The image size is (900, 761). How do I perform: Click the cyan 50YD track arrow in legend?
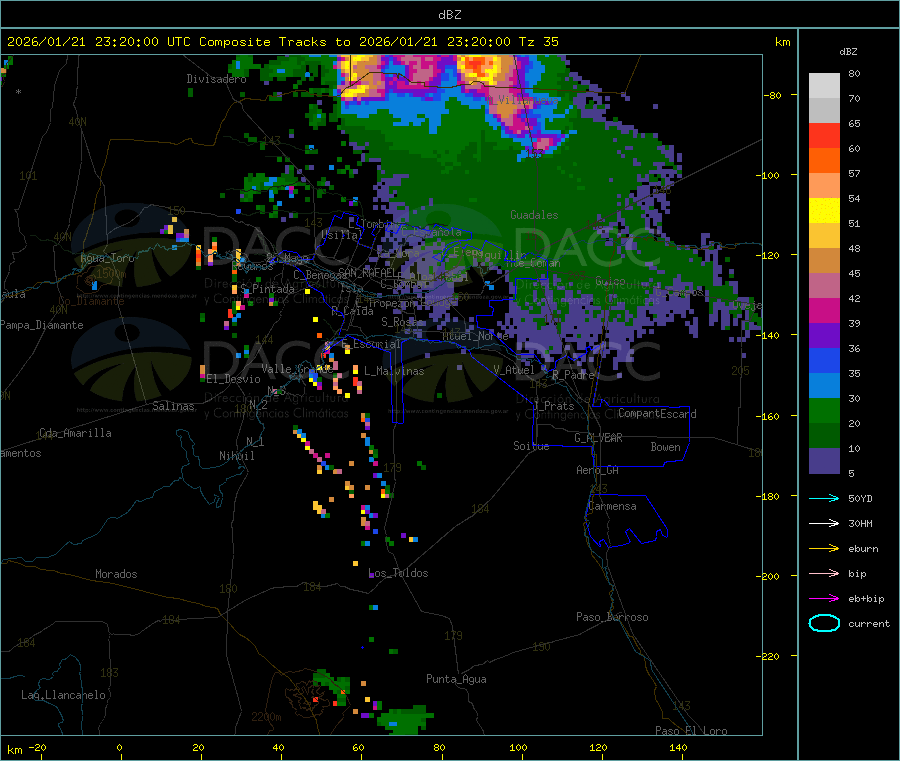click(824, 498)
